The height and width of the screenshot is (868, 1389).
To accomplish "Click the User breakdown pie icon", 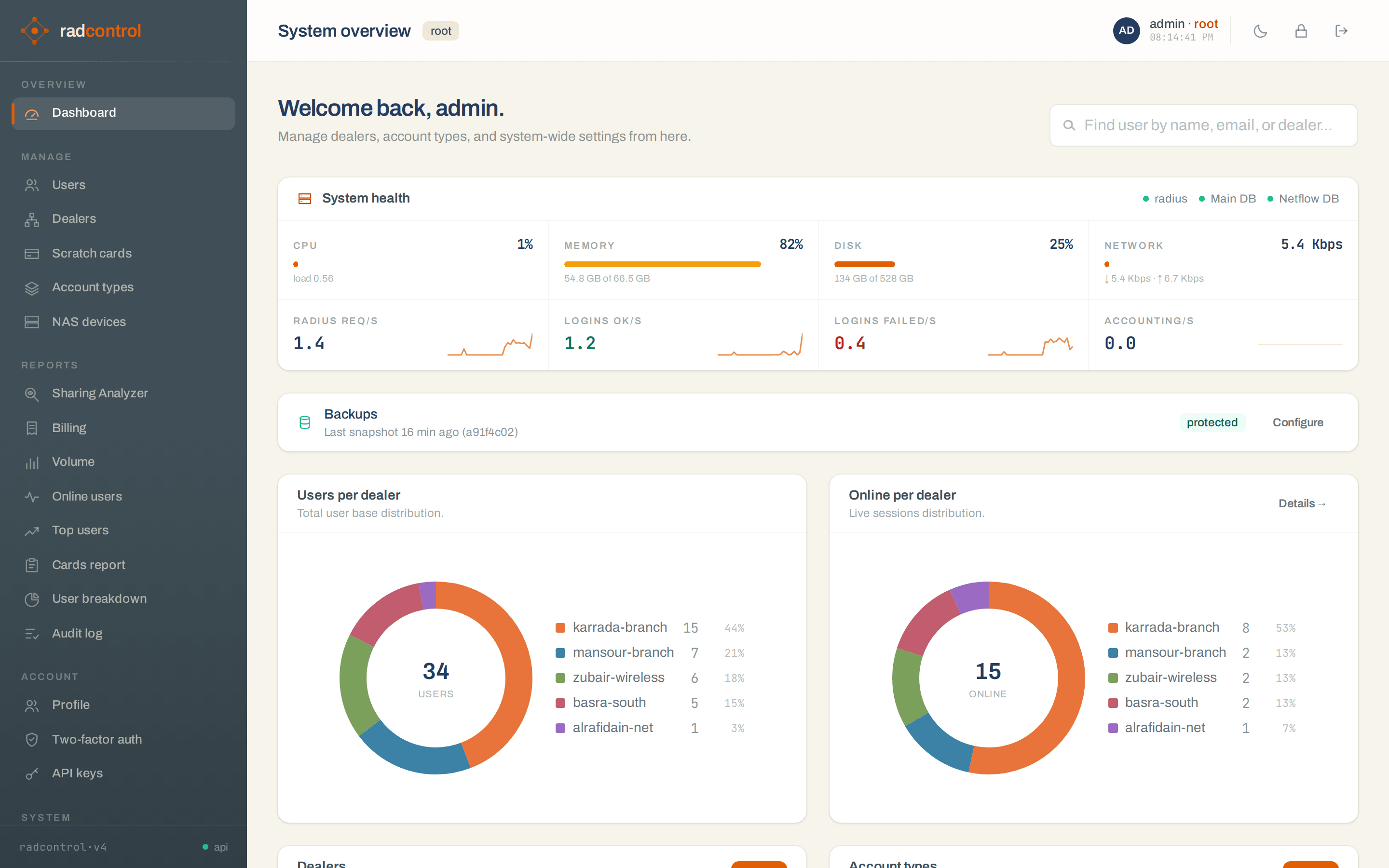I will 32,599.
